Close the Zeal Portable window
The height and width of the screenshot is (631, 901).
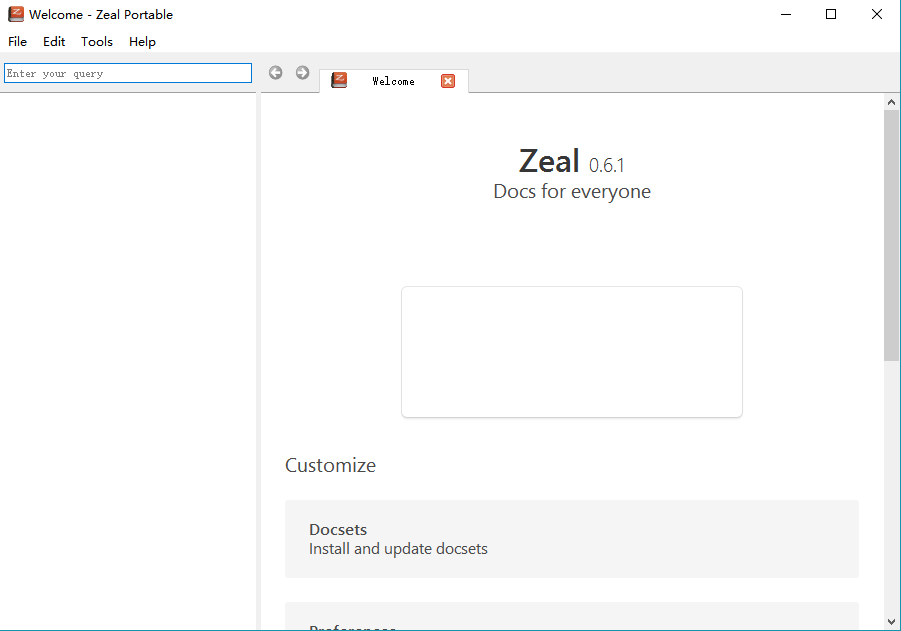tap(877, 14)
